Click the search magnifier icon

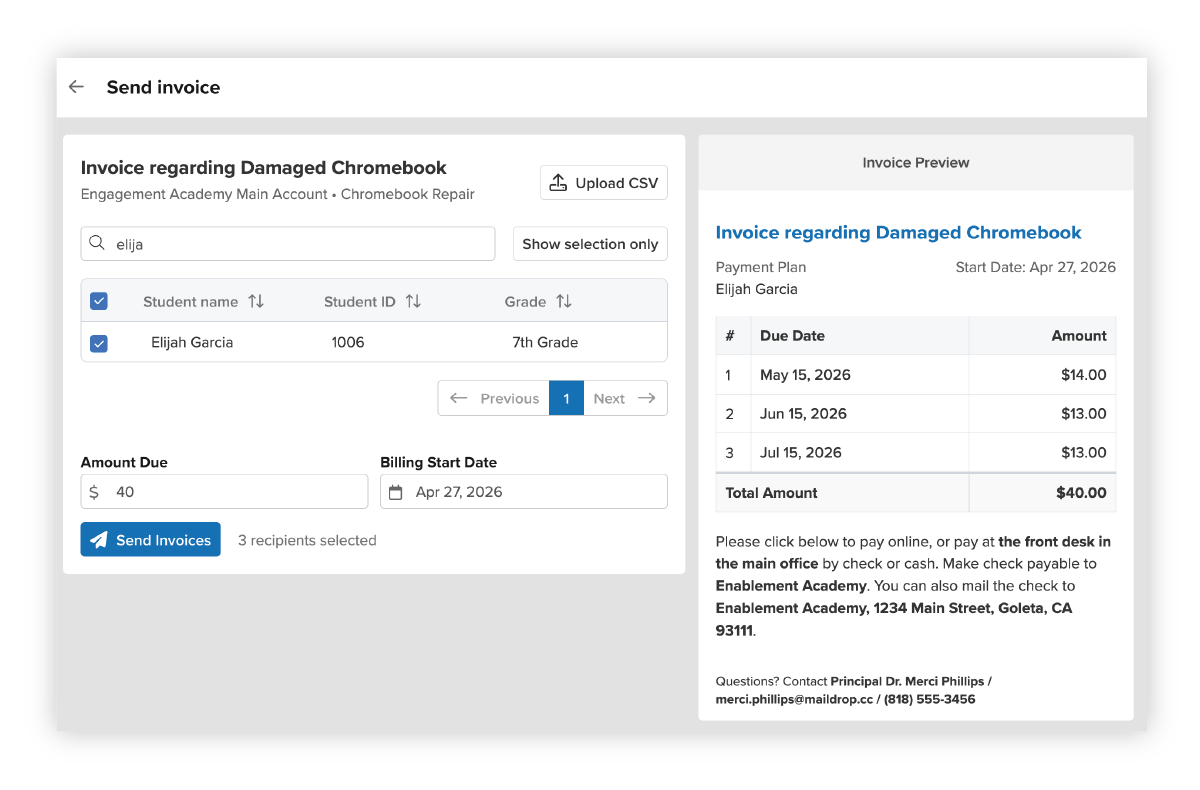pos(97,243)
